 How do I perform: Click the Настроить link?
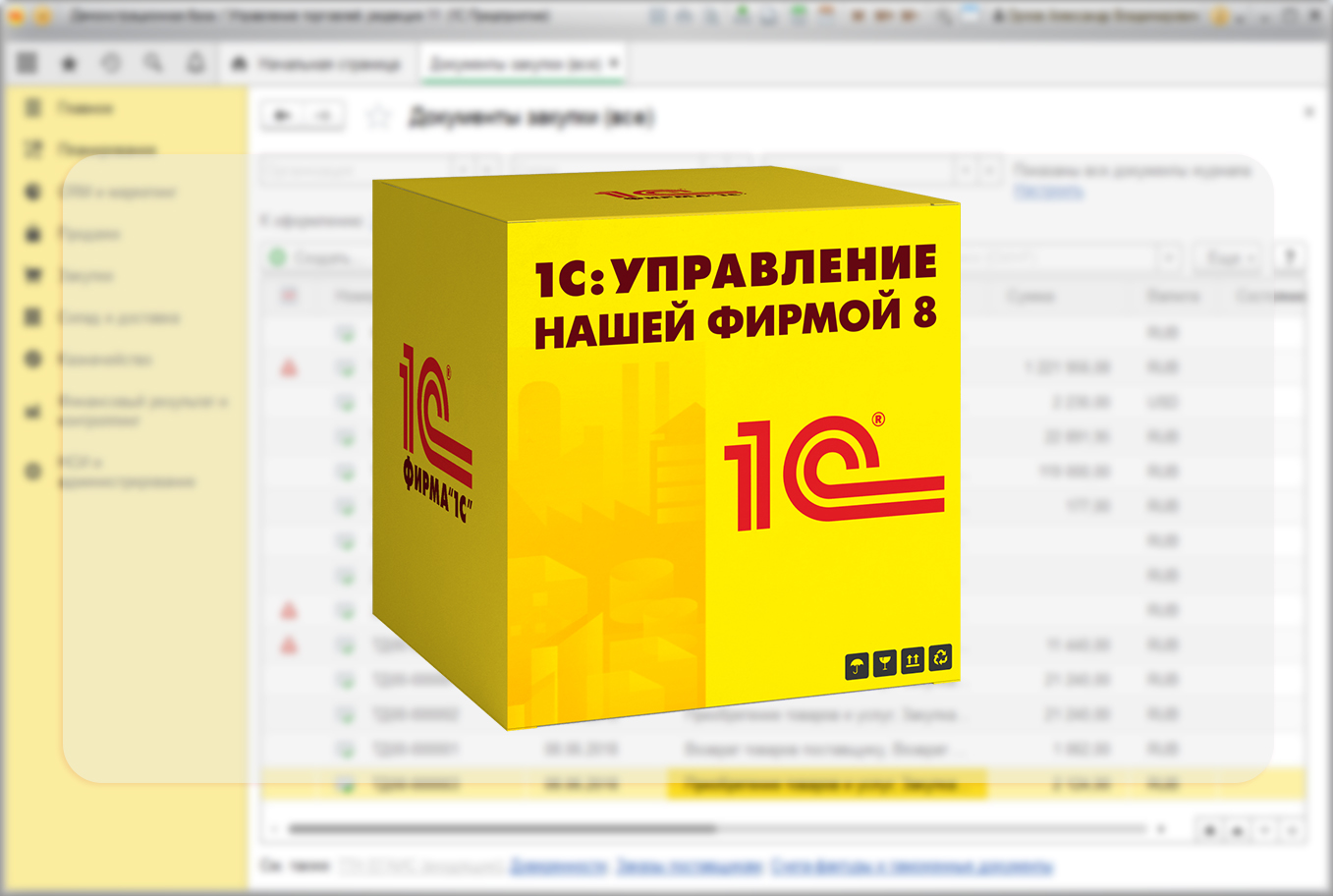click(x=1048, y=191)
